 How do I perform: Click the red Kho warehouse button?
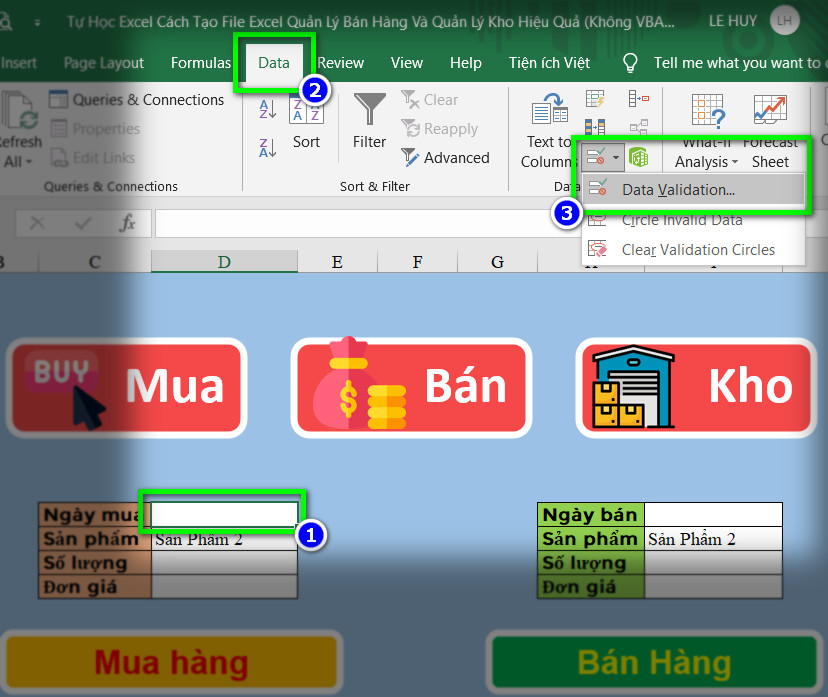[x=697, y=388]
